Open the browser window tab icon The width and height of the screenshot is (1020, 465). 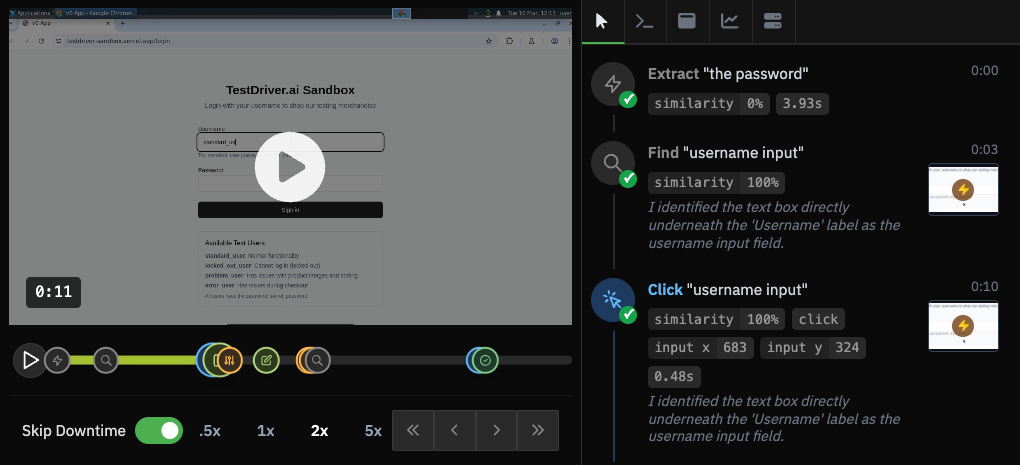687,21
